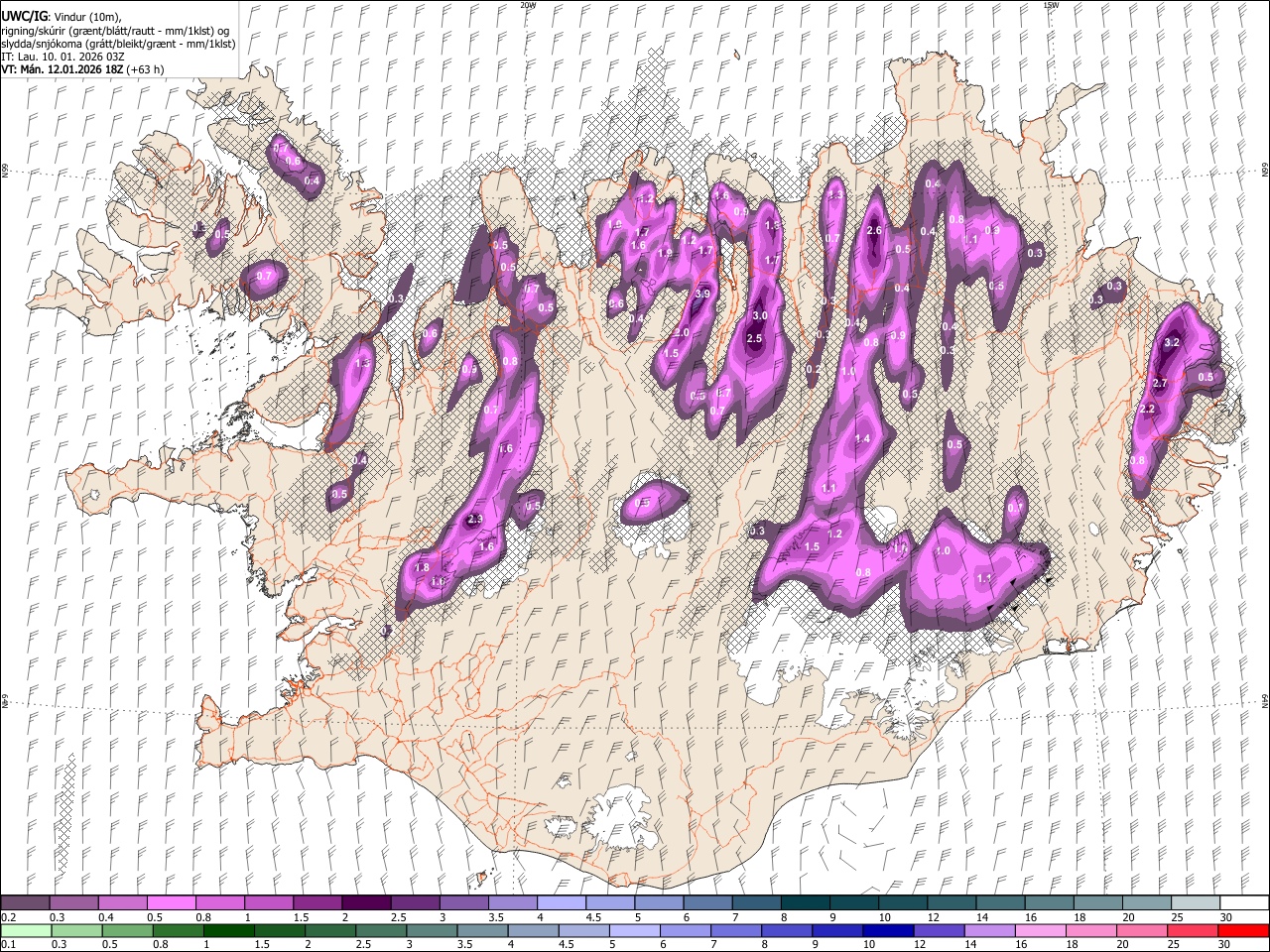This screenshot has height=952, width=1270.
Task: Select the bright pink 0.5 snow legend swatch
Action: point(171,903)
